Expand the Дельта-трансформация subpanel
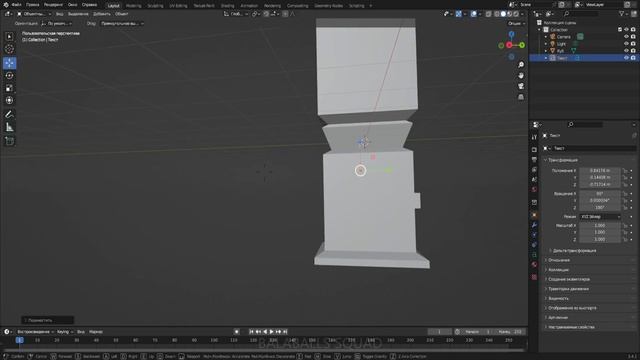The width and height of the screenshot is (640, 360). coord(574,251)
